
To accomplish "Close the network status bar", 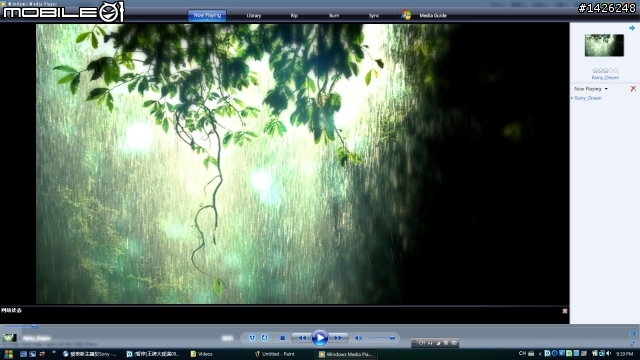I will click(565, 311).
